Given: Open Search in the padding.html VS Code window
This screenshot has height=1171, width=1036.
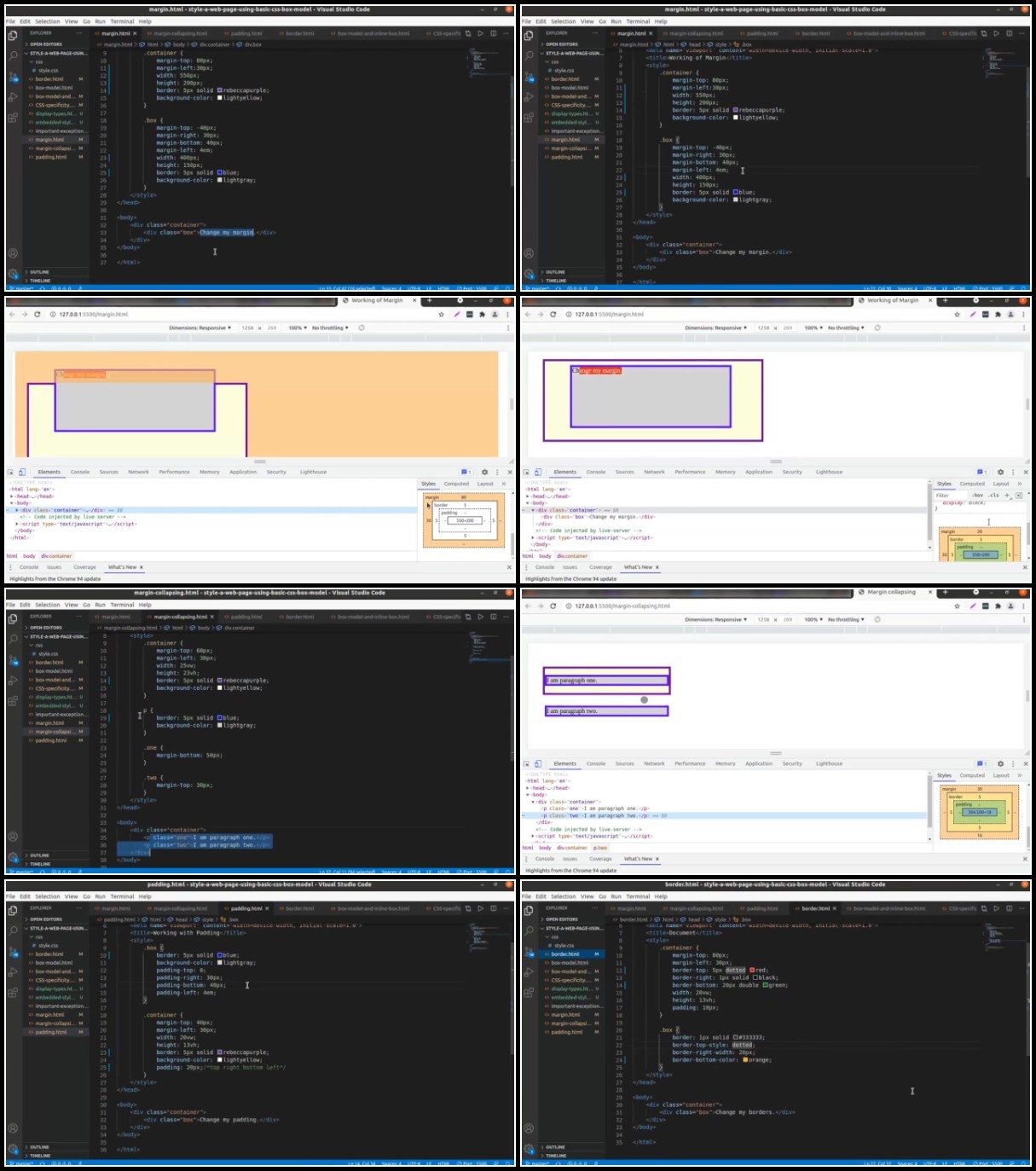Looking at the screenshot, I should (13, 930).
